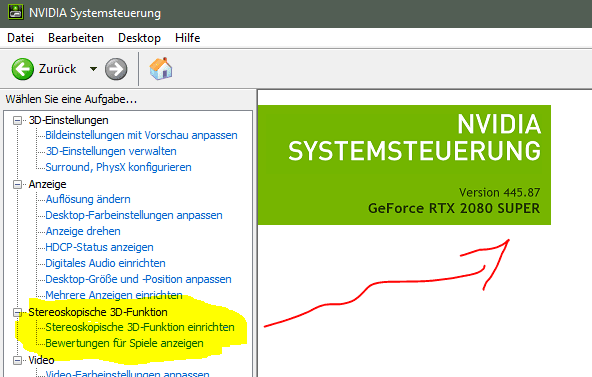Open Stereoskopische 3D-Funktion einrichten
The height and width of the screenshot is (377, 592).
[140, 327]
